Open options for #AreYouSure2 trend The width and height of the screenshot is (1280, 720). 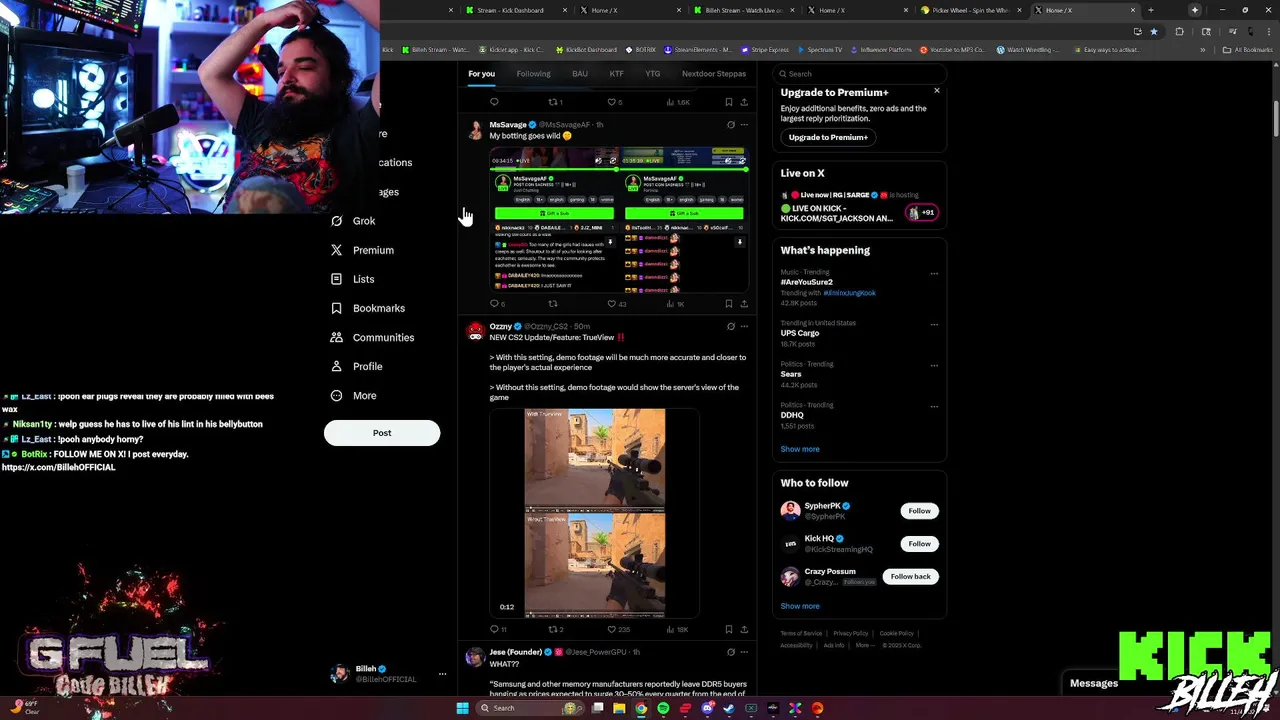[x=934, y=273]
